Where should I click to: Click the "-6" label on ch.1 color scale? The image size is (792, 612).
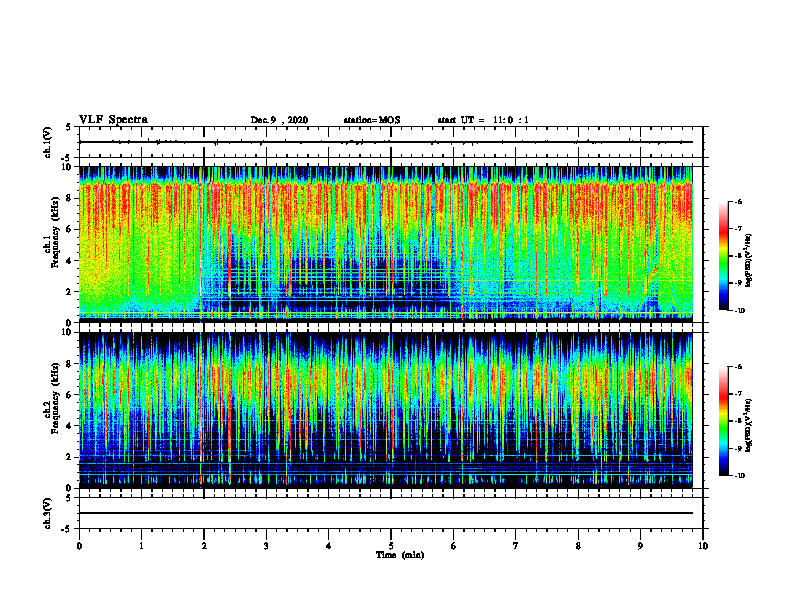point(738,201)
